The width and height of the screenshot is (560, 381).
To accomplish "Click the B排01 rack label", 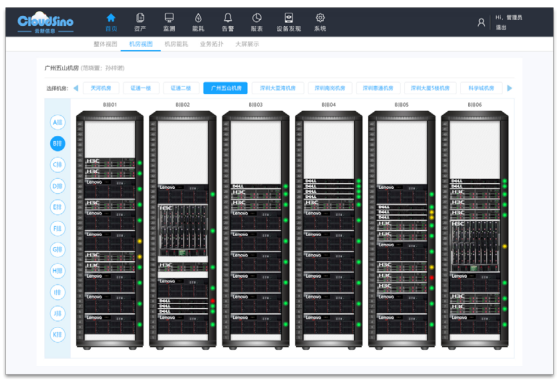I will (110, 105).
